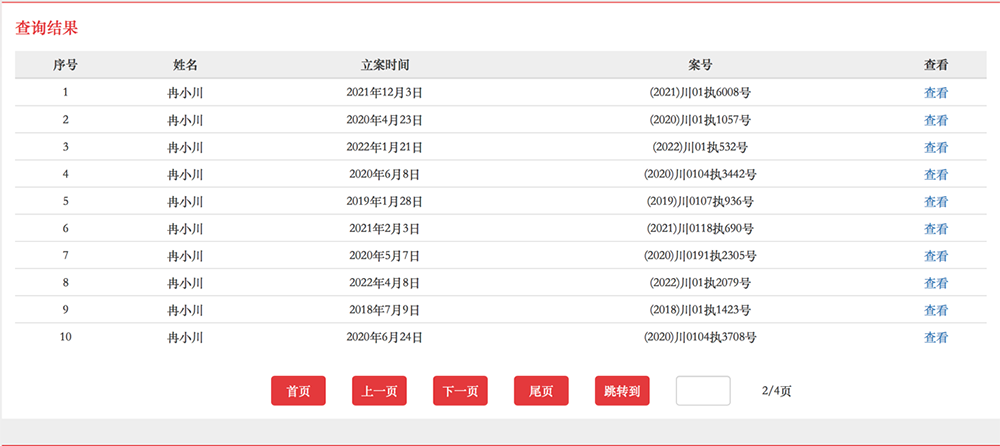Click the 上一页 previous page button

(x=379, y=390)
